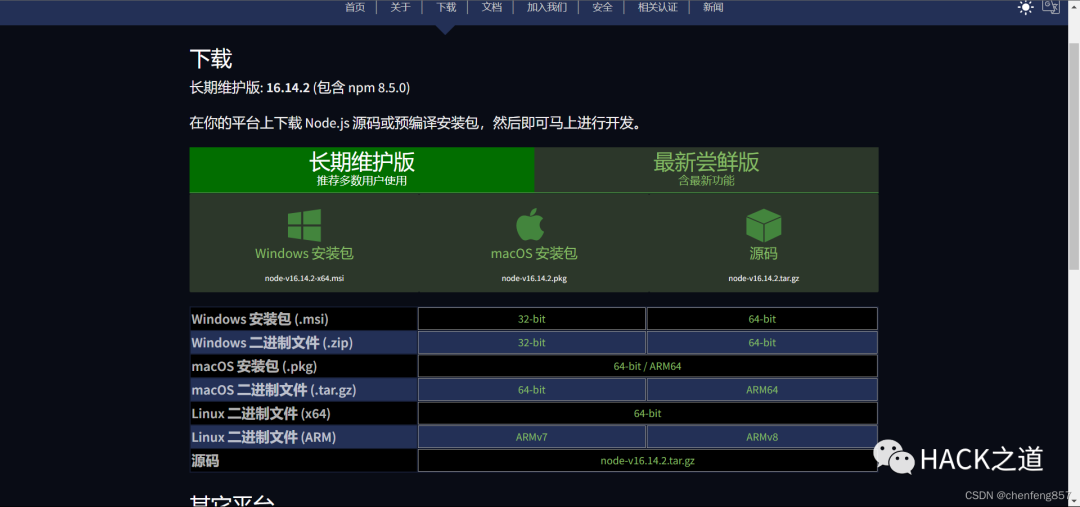Click the Apple logo macOS installer icon
The width and height of the screenshot is (1080, 507).
(x=530, y=225)
